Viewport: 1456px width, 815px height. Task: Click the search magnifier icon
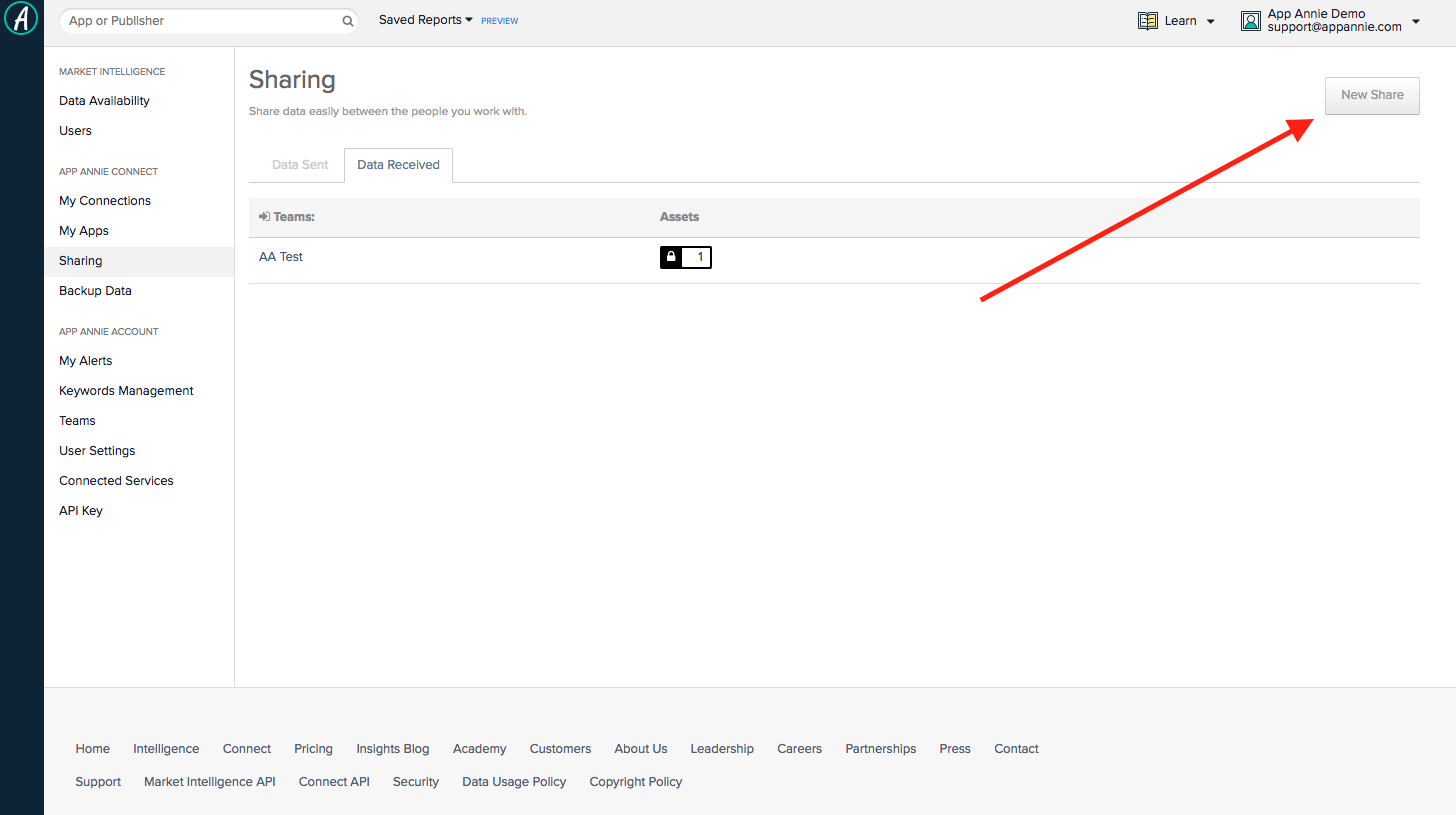tap(348, 21)
